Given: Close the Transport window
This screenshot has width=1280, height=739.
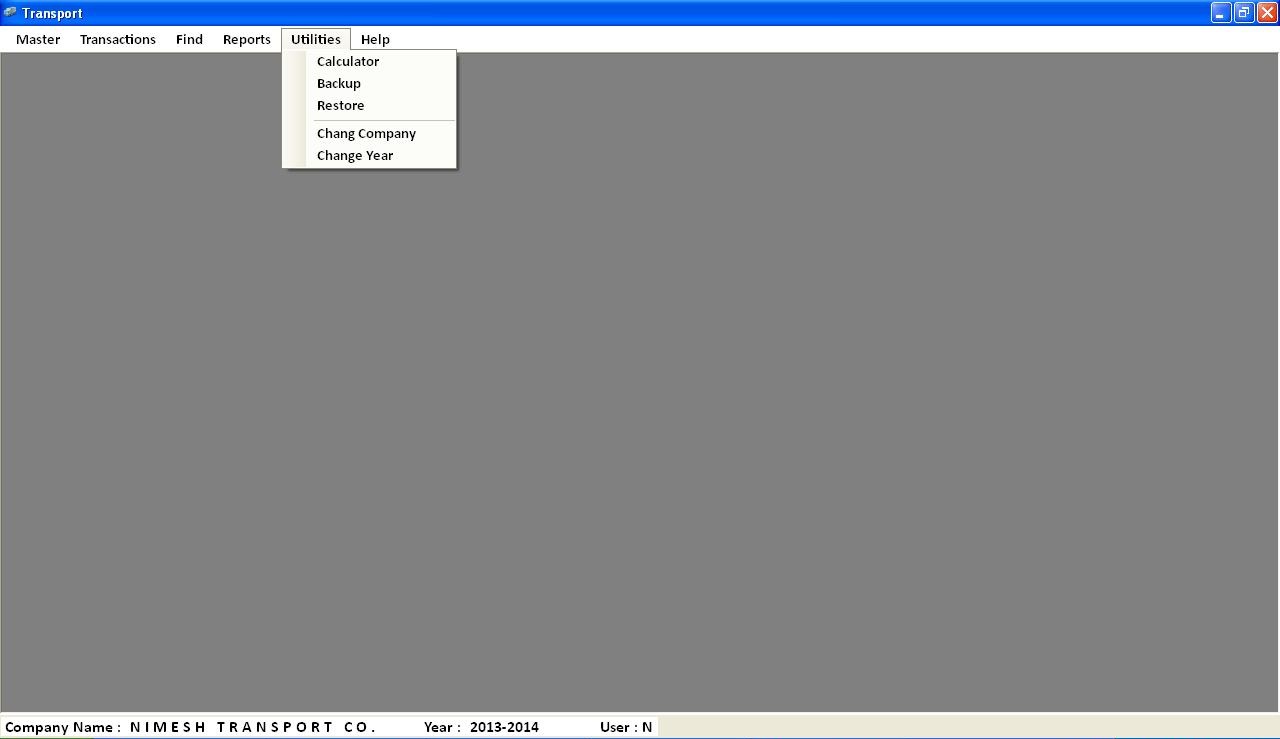Looking at the screenshot, I should (1267, 13).
